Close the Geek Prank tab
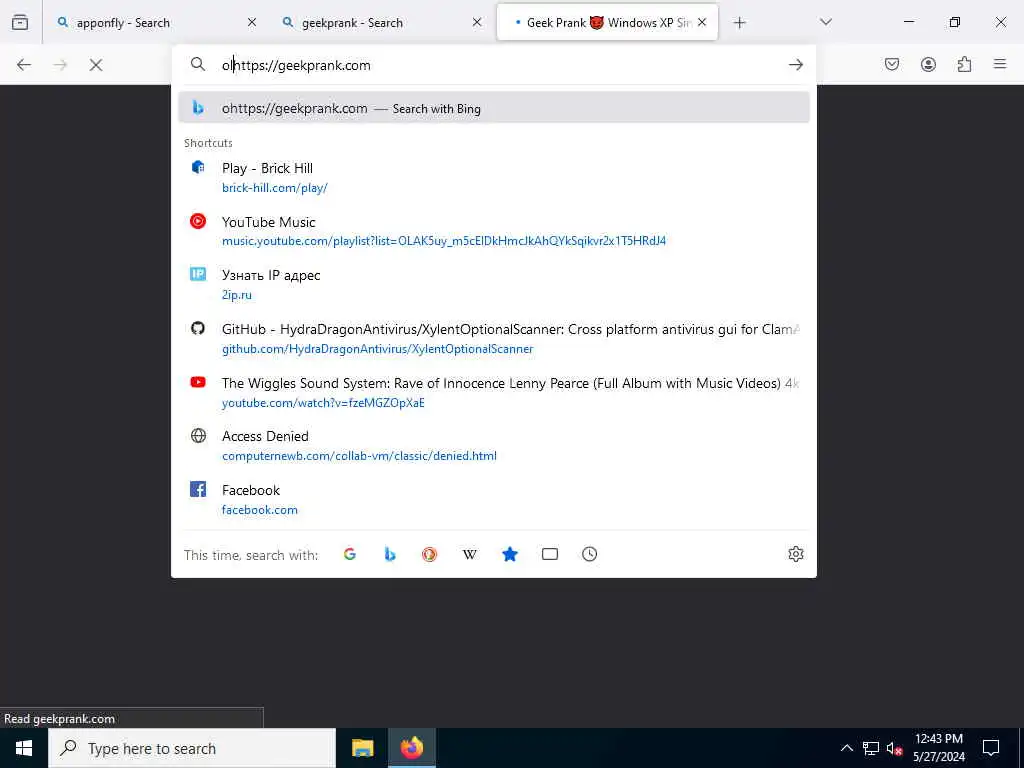The width and height of the screenshot is (1024, 768). [x=702, y=23]
